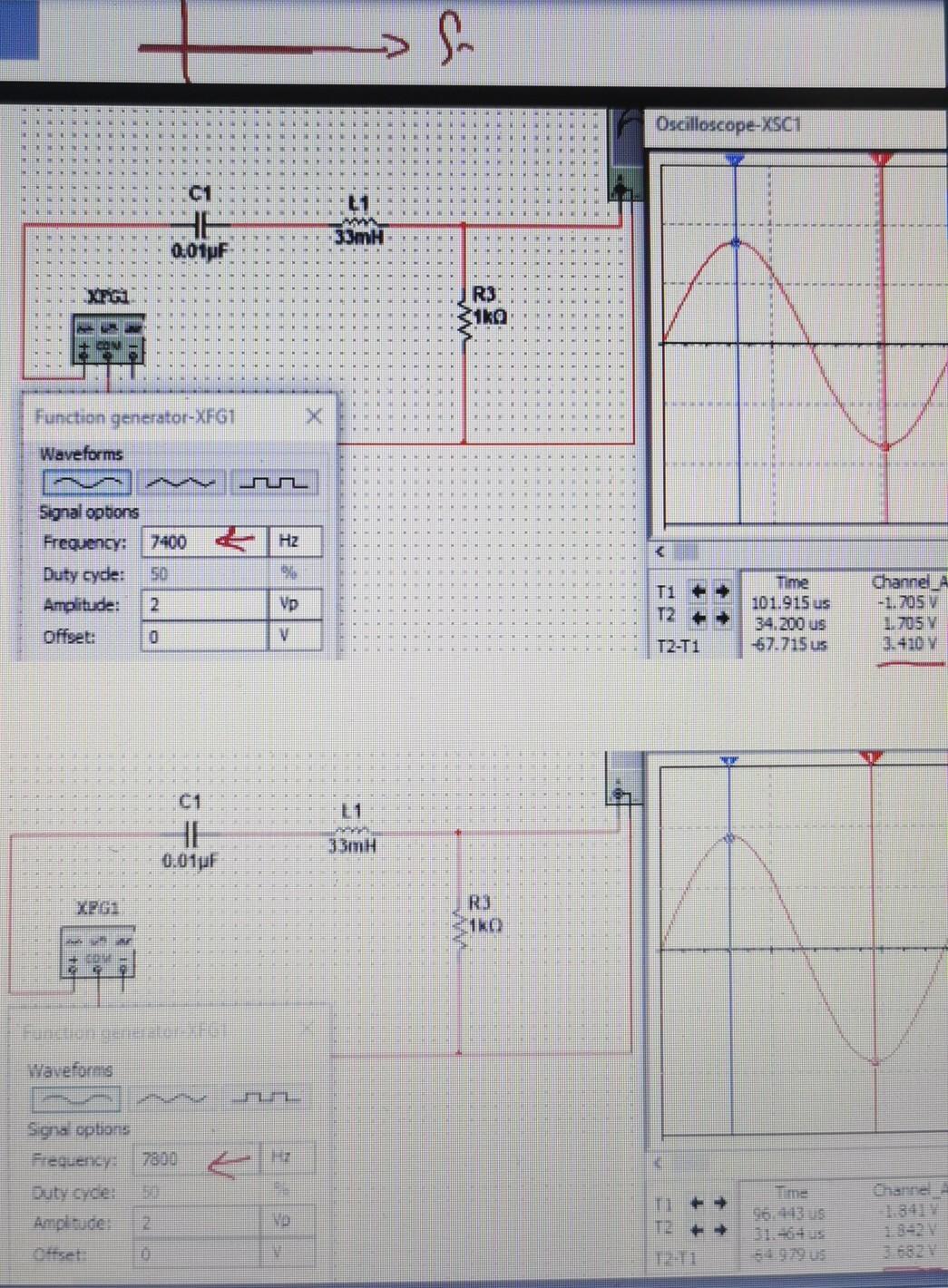
Task: Select inductor L1 in the faded circuit
Action: [352, 829]
